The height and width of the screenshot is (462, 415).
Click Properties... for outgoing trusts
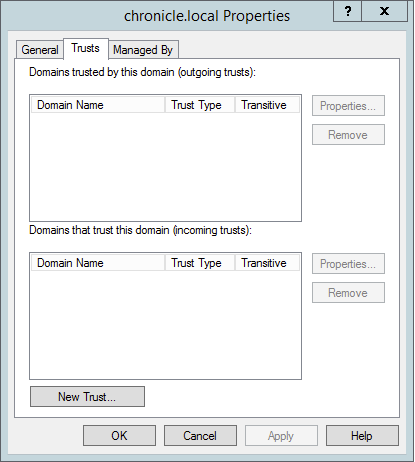tap(348, 106)
